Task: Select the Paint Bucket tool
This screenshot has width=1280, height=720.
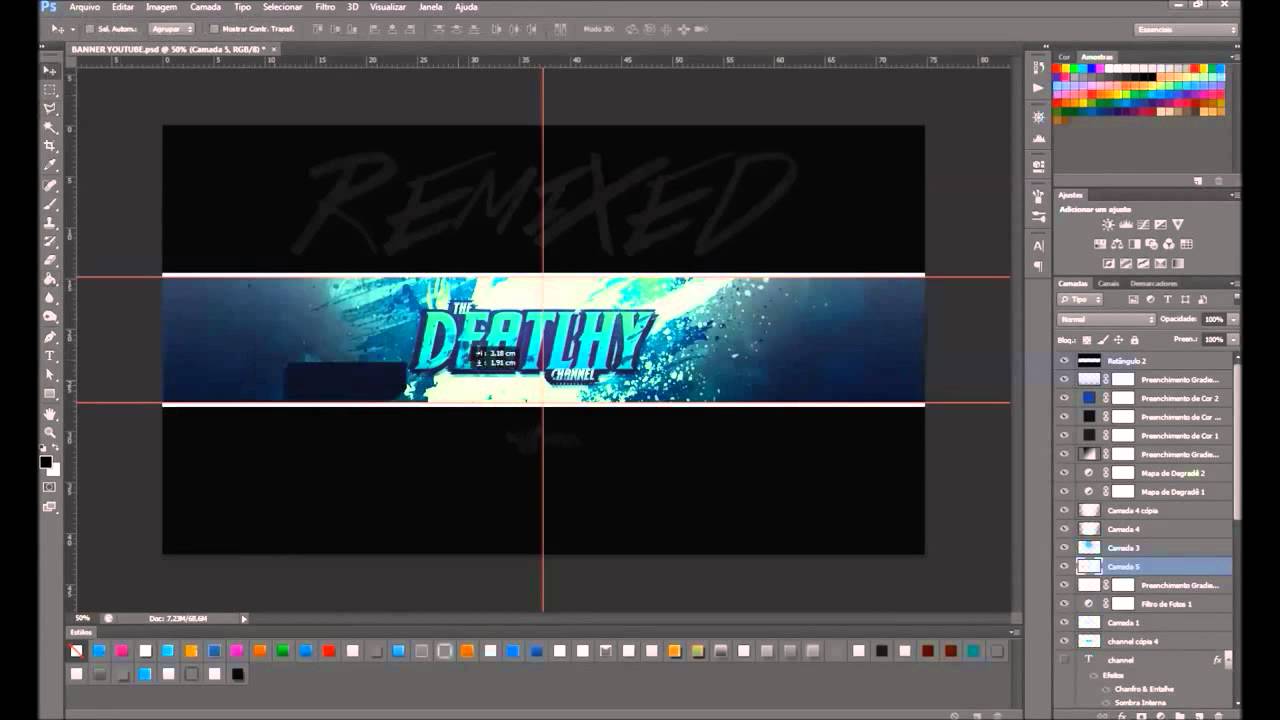Action: [x=50, y=280]
